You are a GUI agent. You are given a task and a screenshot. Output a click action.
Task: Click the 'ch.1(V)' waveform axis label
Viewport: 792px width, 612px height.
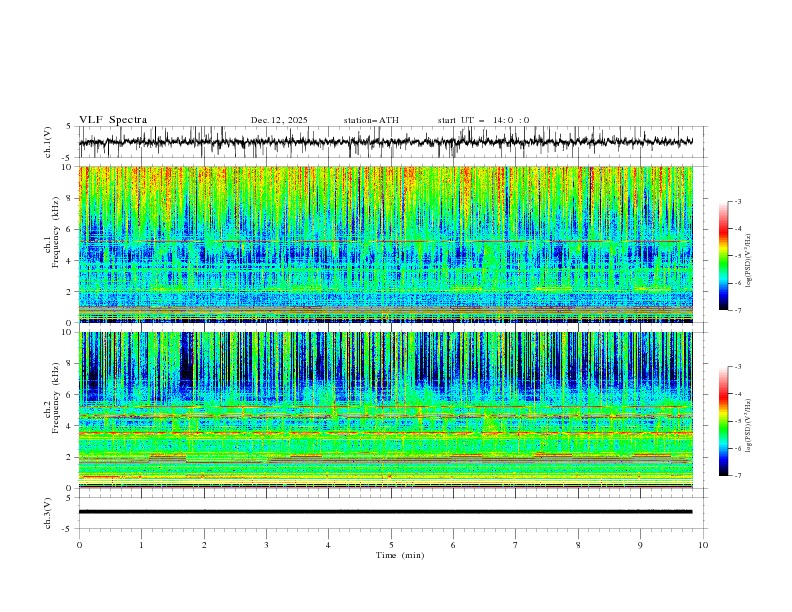pos(48,142)
